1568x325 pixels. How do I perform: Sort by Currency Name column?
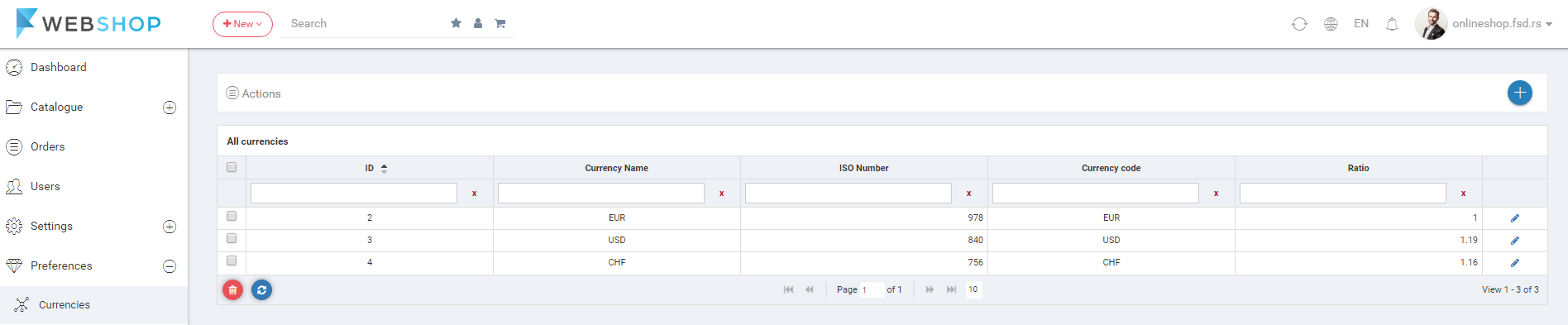(x=617, y=168)
